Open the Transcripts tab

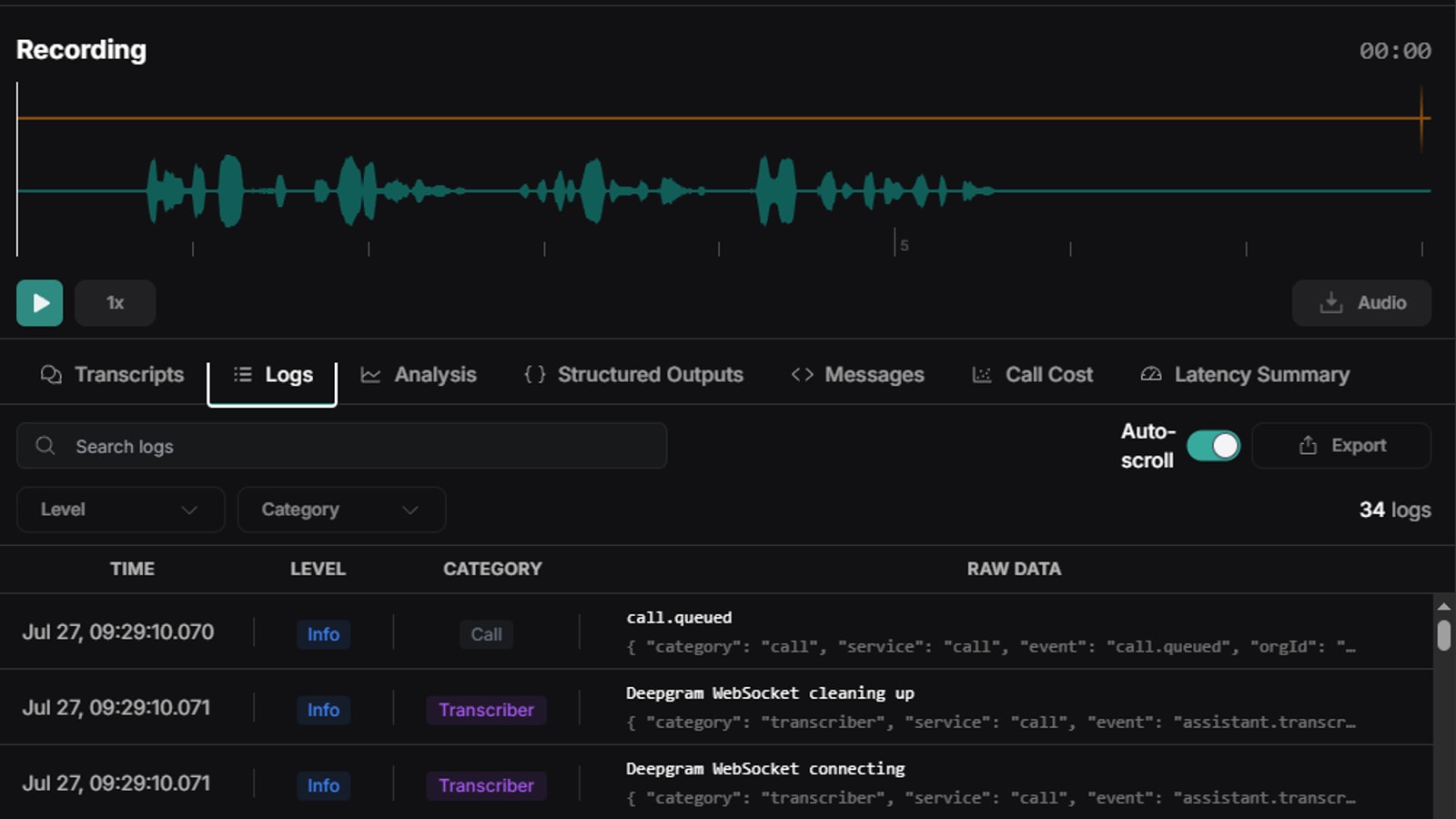click(x=112, y=375)
